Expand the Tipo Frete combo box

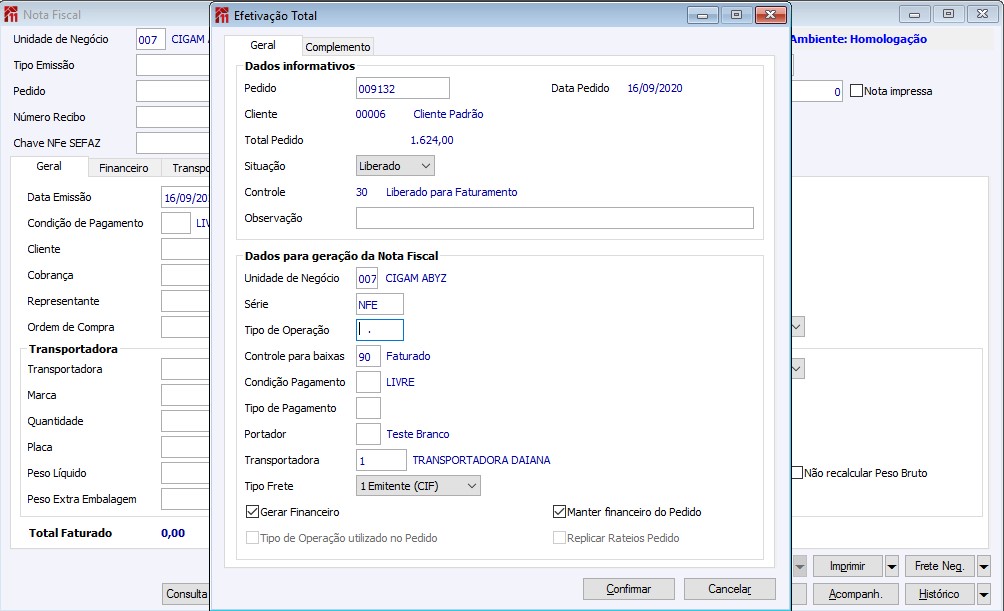pos(418,486)
